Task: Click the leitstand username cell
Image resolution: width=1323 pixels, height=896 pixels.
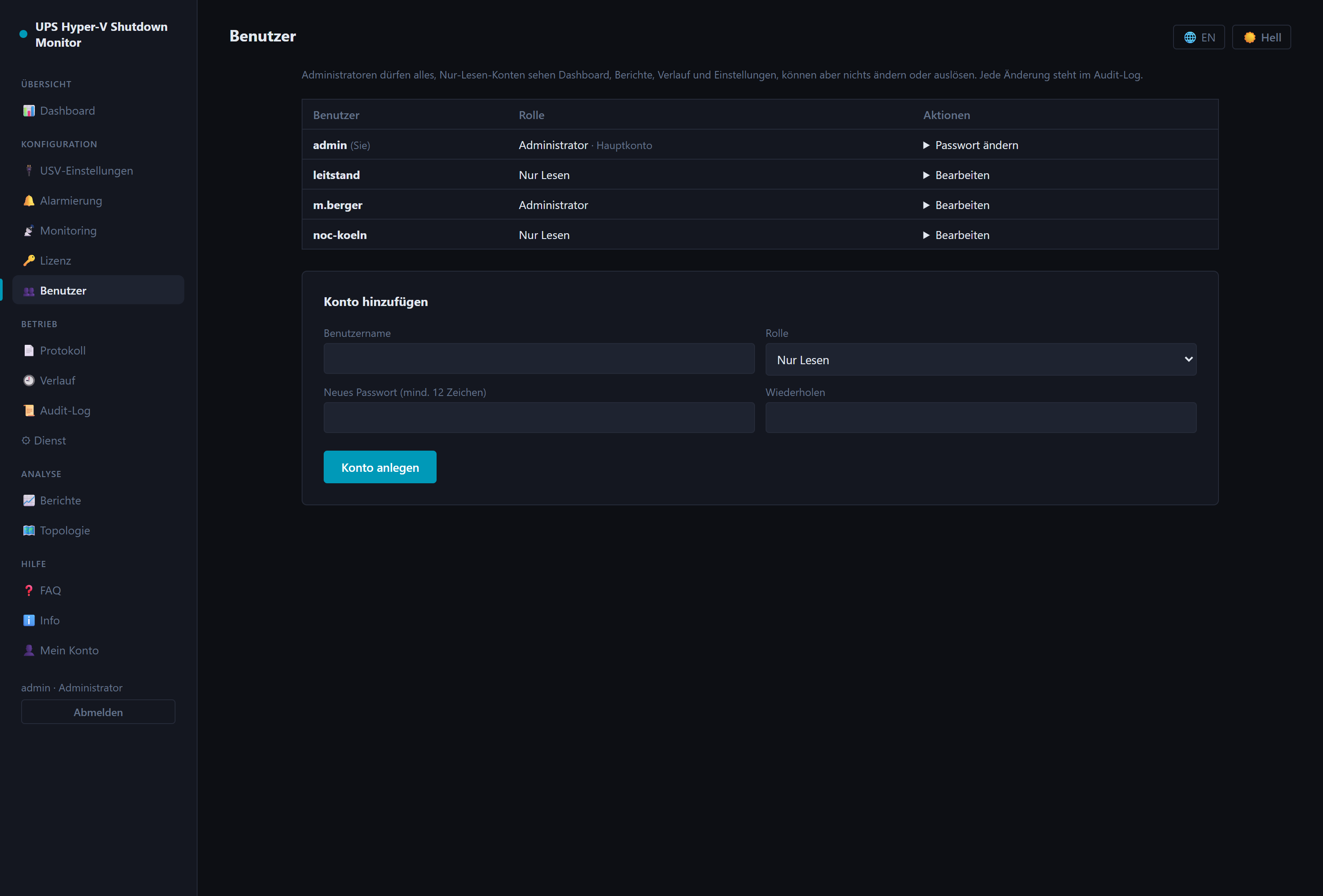Action: pos(336,175)
